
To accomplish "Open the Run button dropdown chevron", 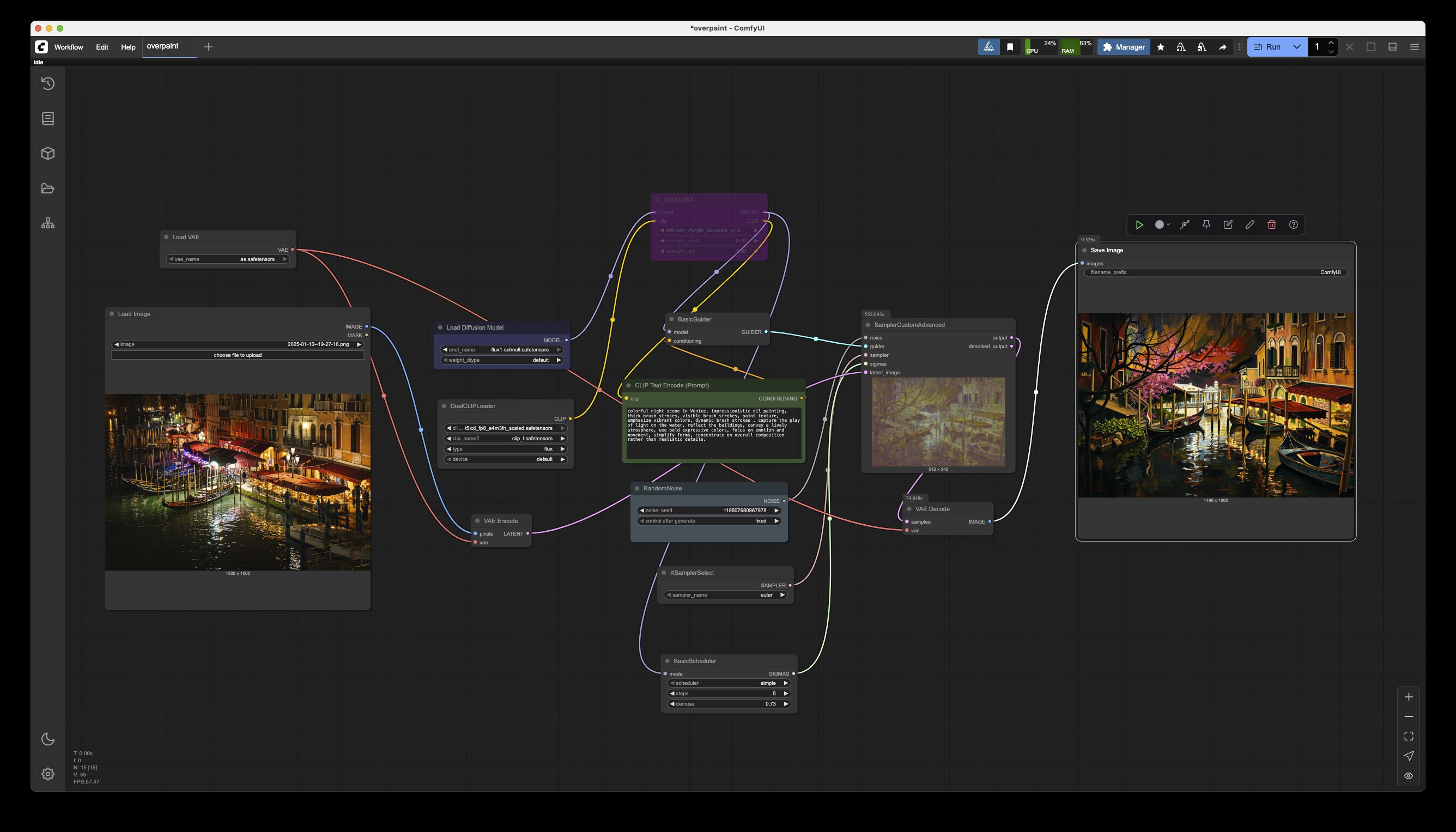I will point(1296,47).
